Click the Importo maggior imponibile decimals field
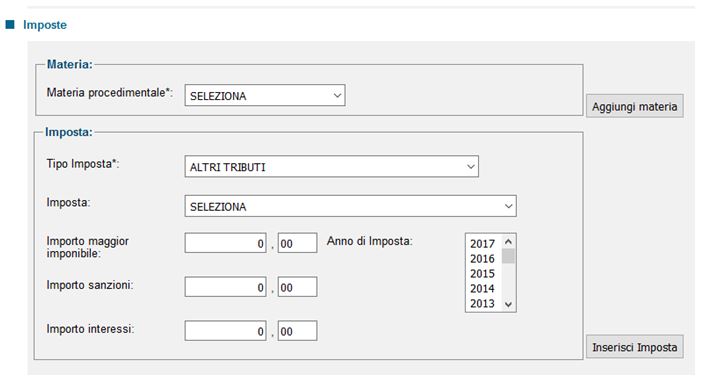The height and width of the screenshot is (385, 701). point(297,243)
